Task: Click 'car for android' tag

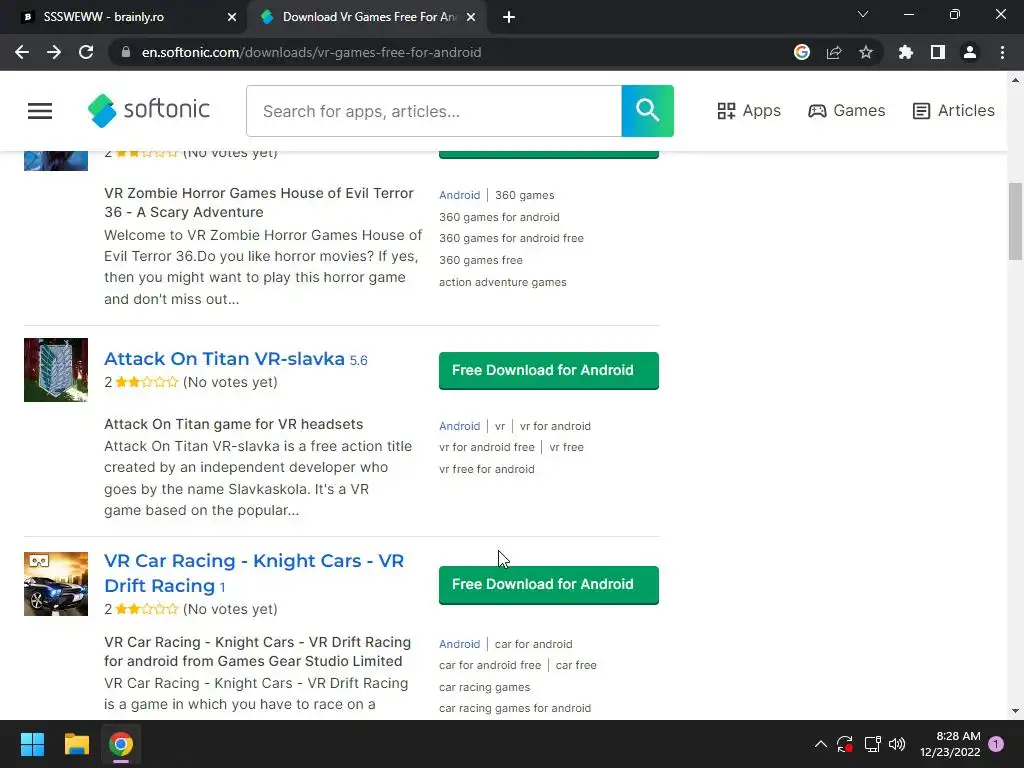Action: [534, 644]
